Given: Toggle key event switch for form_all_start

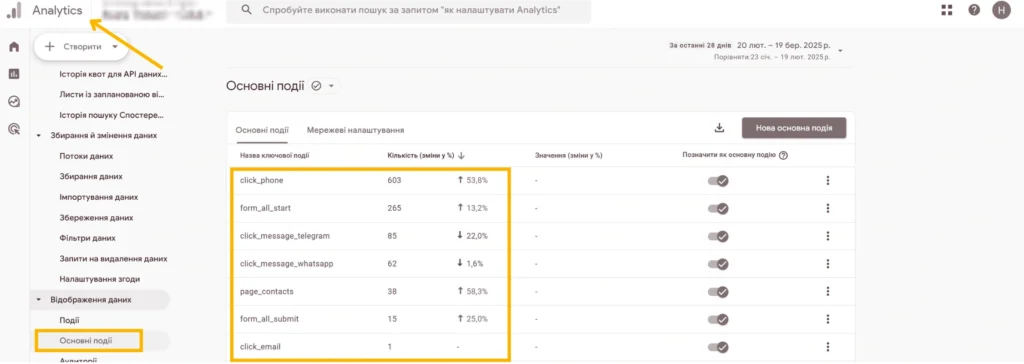Looking at the screenshot, I should 718,208.
